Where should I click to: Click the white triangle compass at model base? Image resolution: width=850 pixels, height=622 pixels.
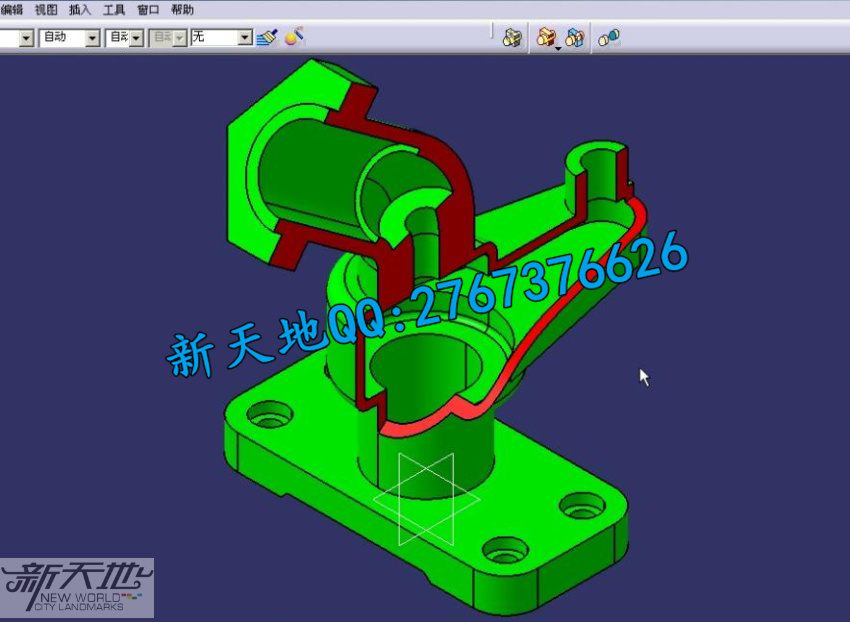pos(426,499)
